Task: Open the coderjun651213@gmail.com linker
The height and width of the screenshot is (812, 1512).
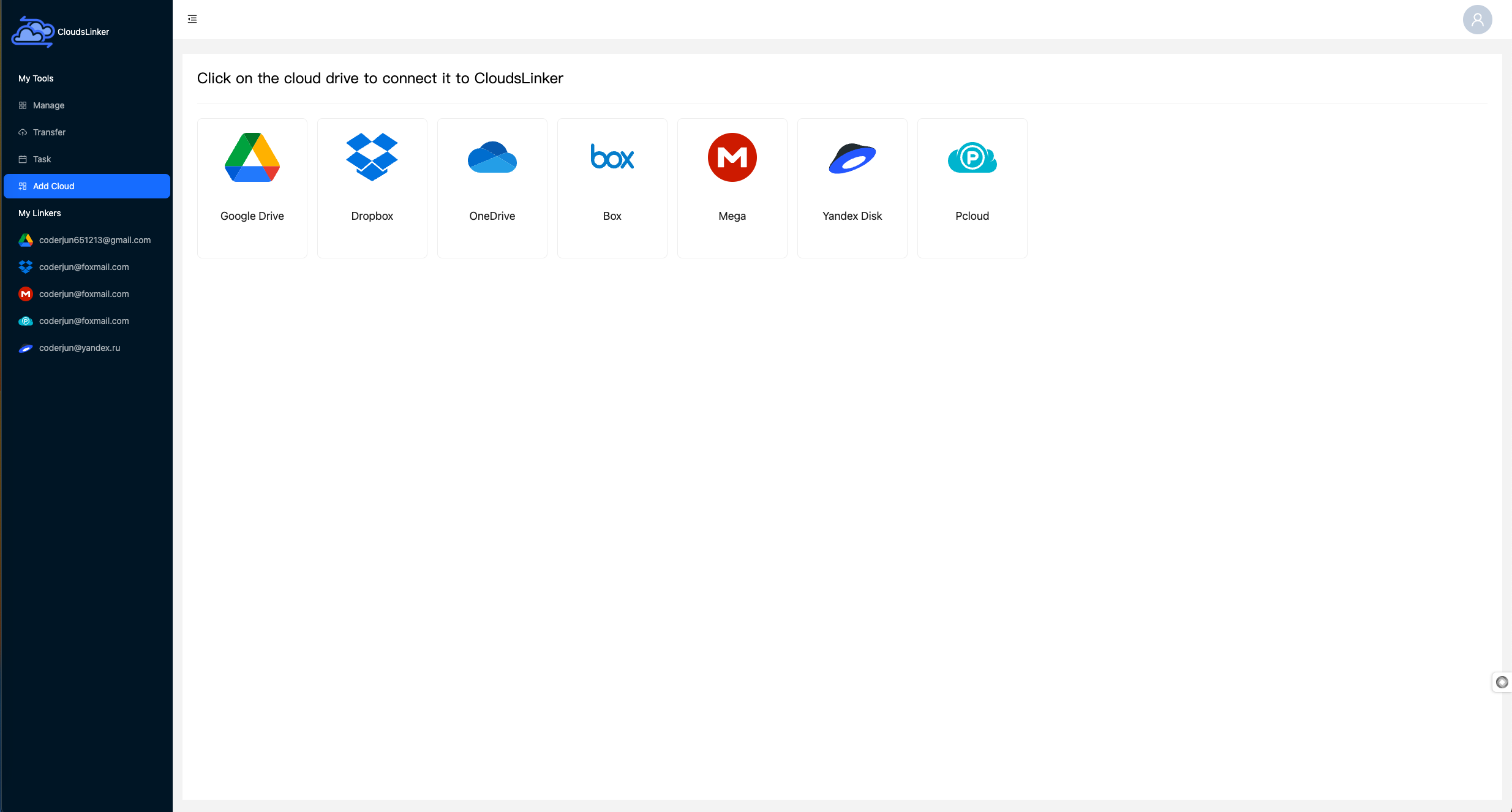Action: [87, 240]
